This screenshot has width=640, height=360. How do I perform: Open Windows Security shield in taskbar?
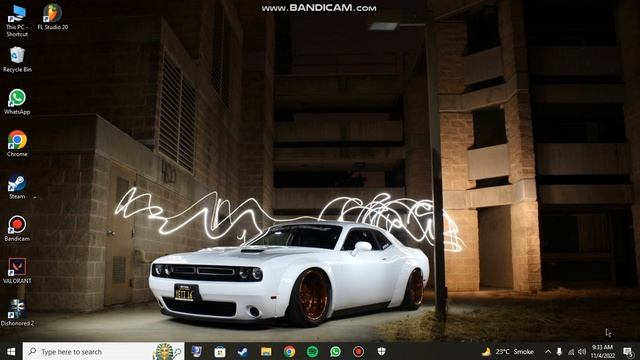382,351
